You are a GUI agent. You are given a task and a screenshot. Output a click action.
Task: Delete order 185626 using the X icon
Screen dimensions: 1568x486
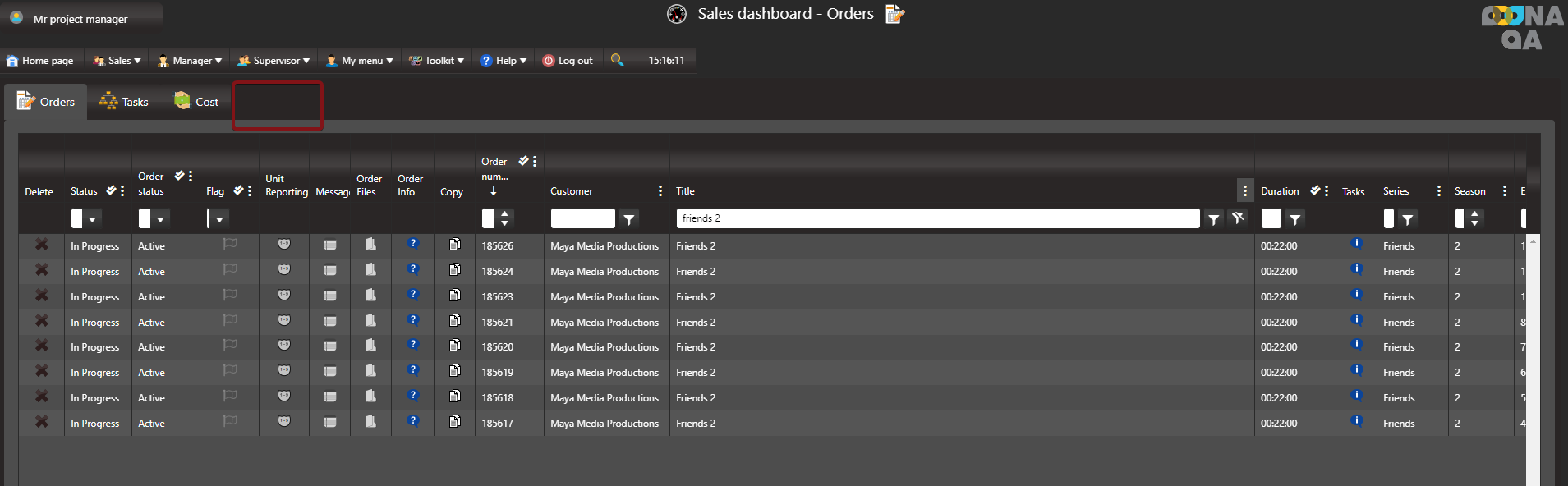click(x=41, y=245)
